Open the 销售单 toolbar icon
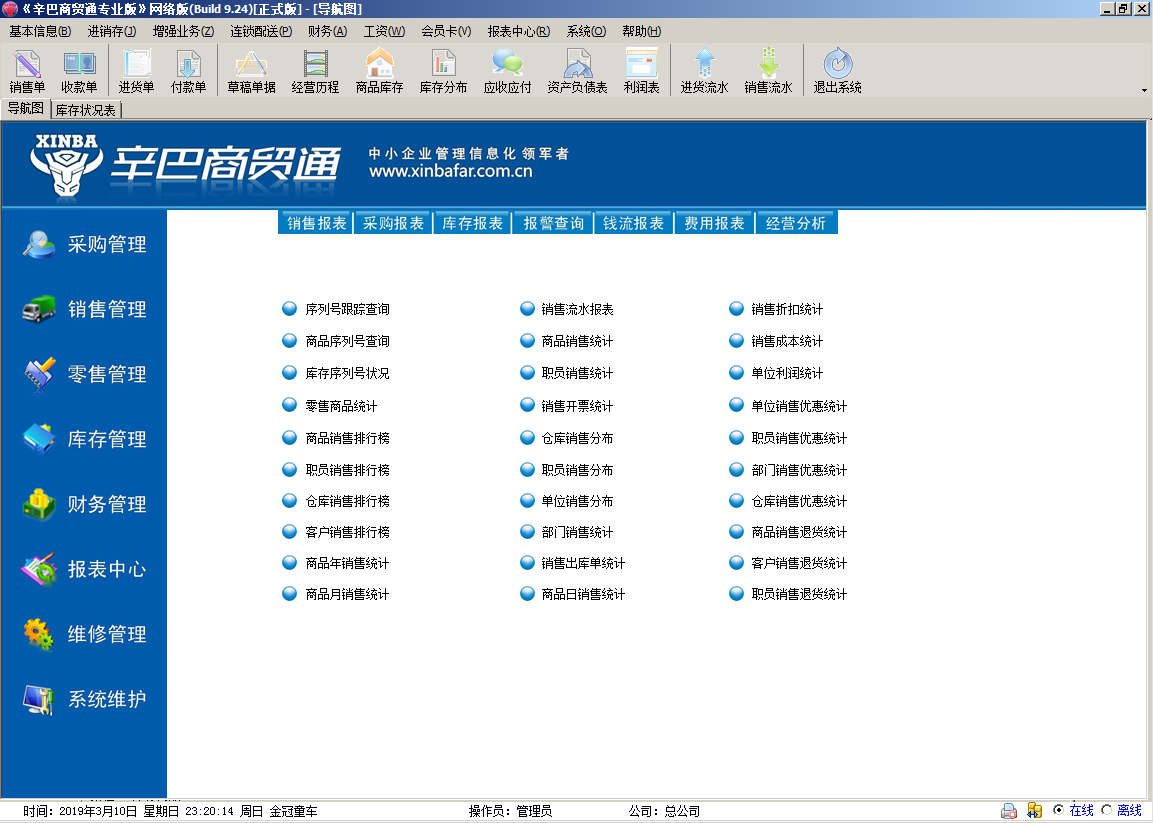 27,72
